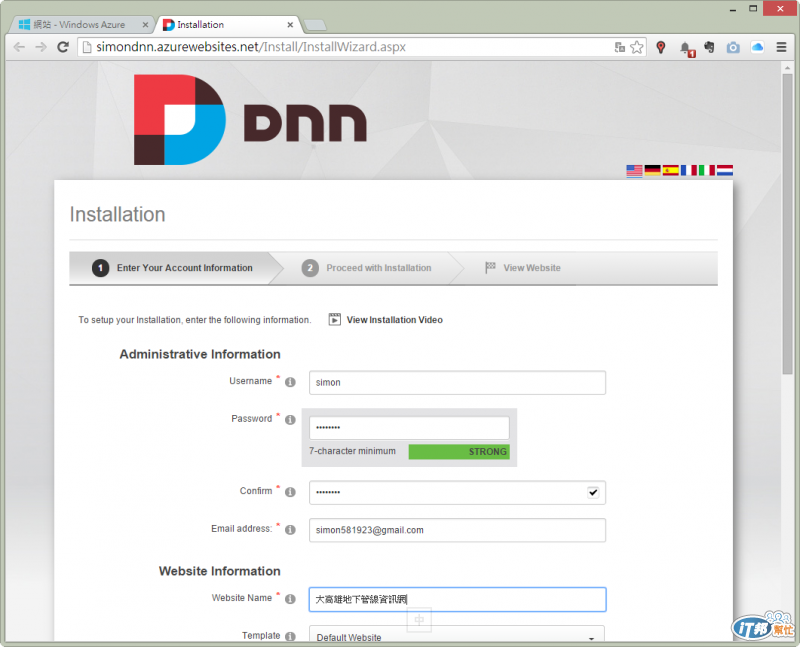This screenshot has width=800, height=647.
Task: Click the camera screenshot extension icon
Action: [x=733, y=47]
